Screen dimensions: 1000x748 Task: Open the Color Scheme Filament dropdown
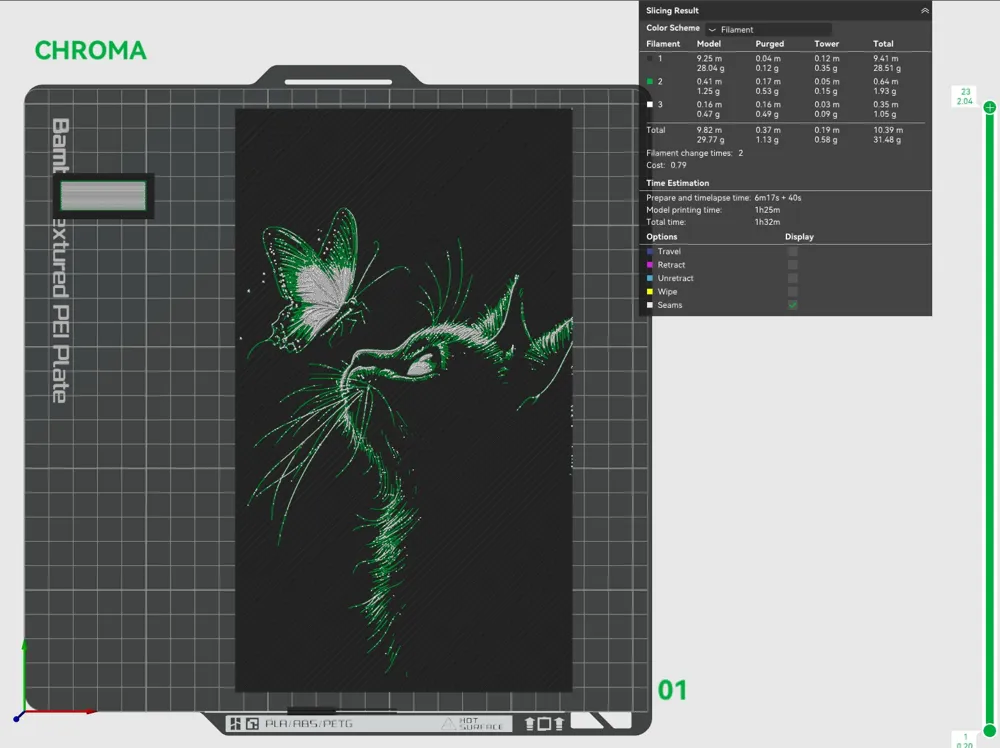tap(768, 29)
